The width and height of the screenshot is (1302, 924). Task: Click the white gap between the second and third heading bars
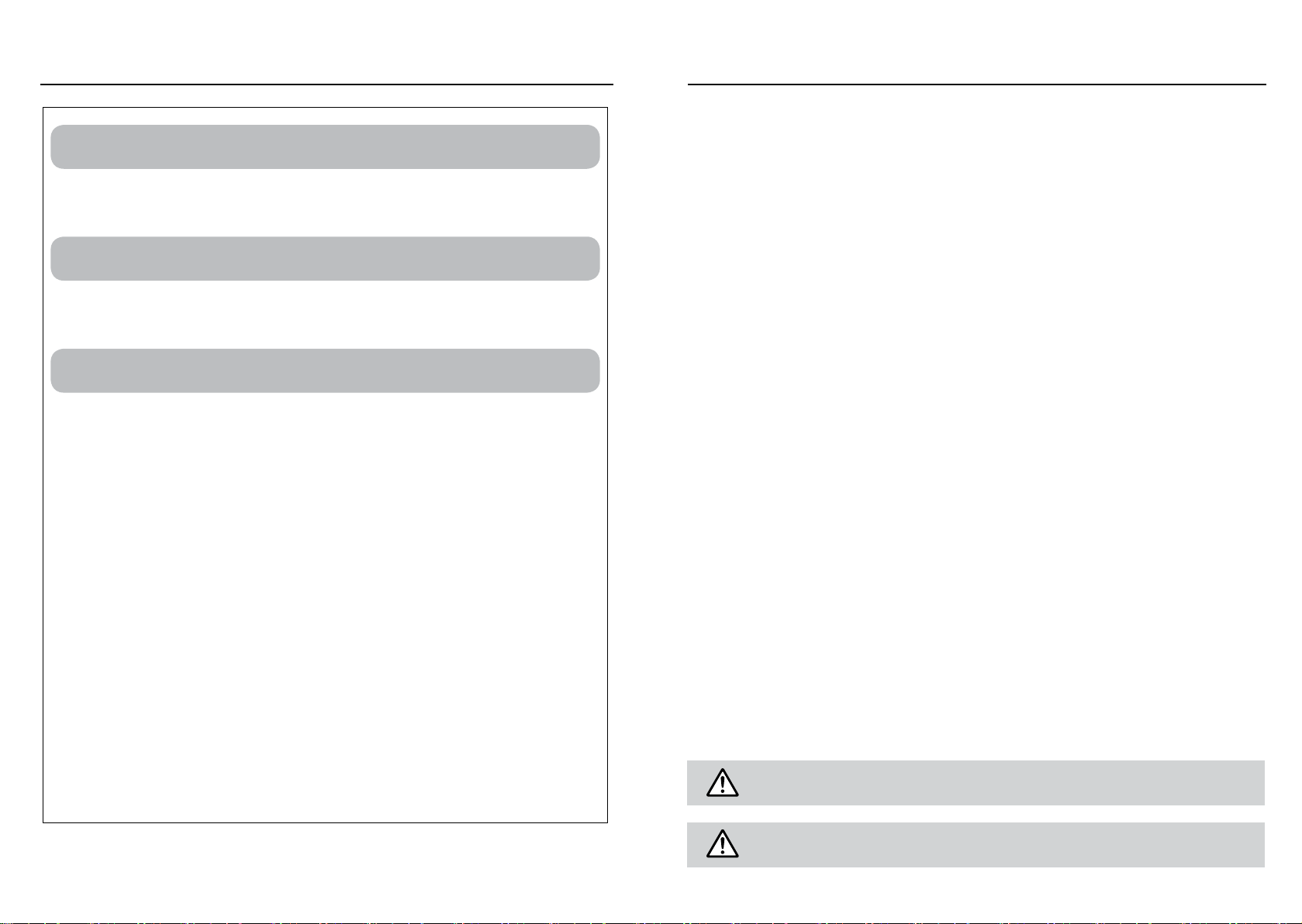(325, 315)
